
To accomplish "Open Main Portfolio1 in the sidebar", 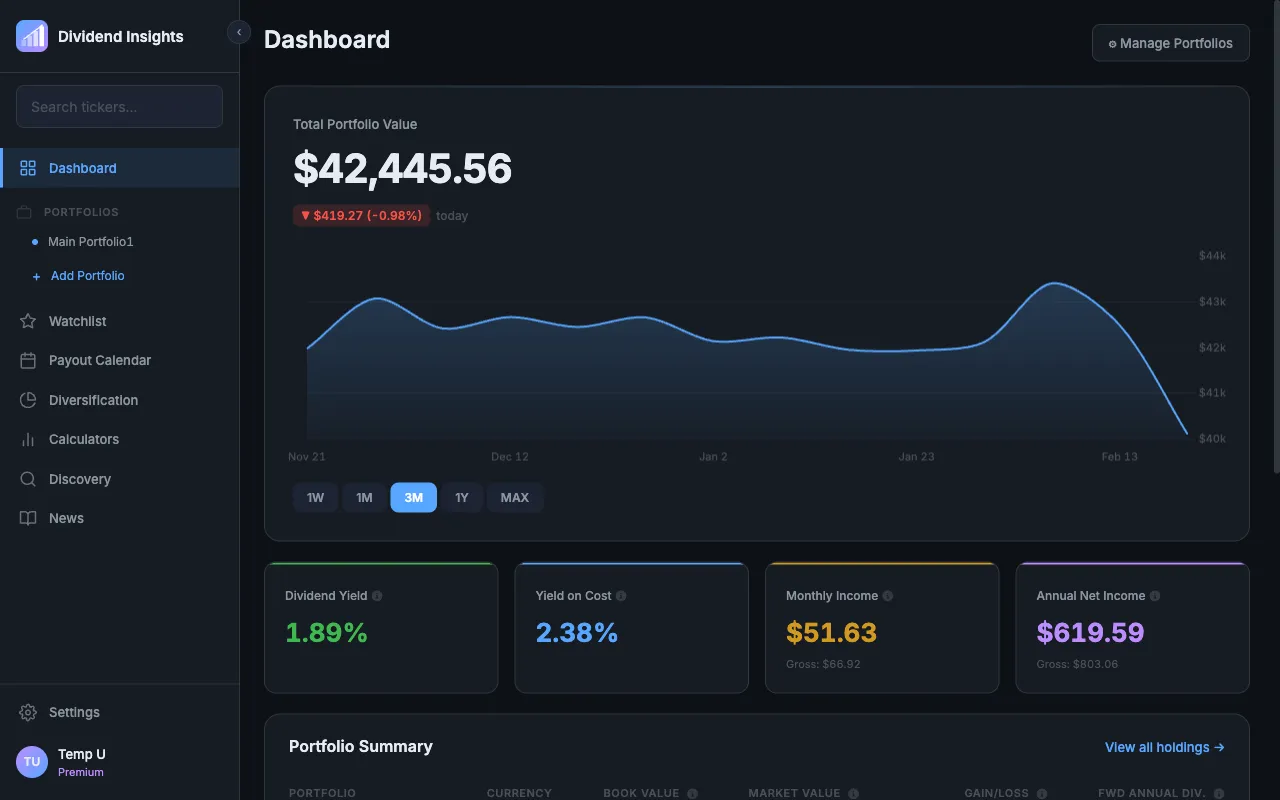I will click(x=90, y=242).
